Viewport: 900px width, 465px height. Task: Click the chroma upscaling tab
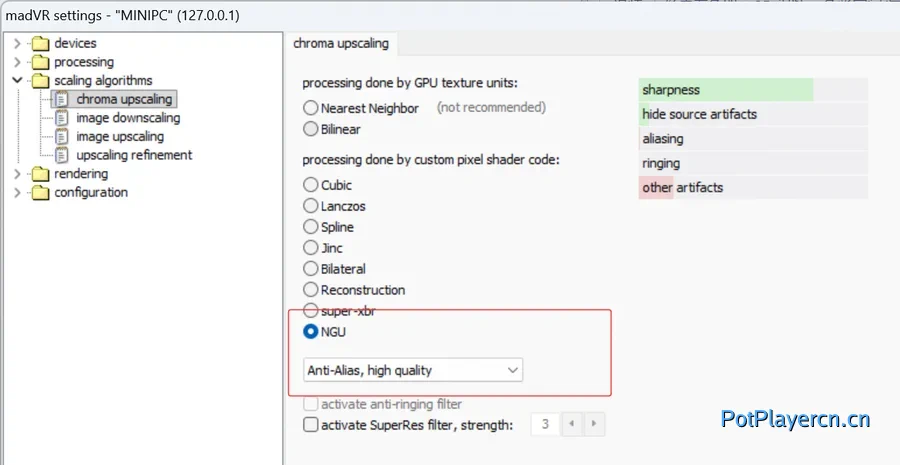pyautogui.click(x=340, y=44)
